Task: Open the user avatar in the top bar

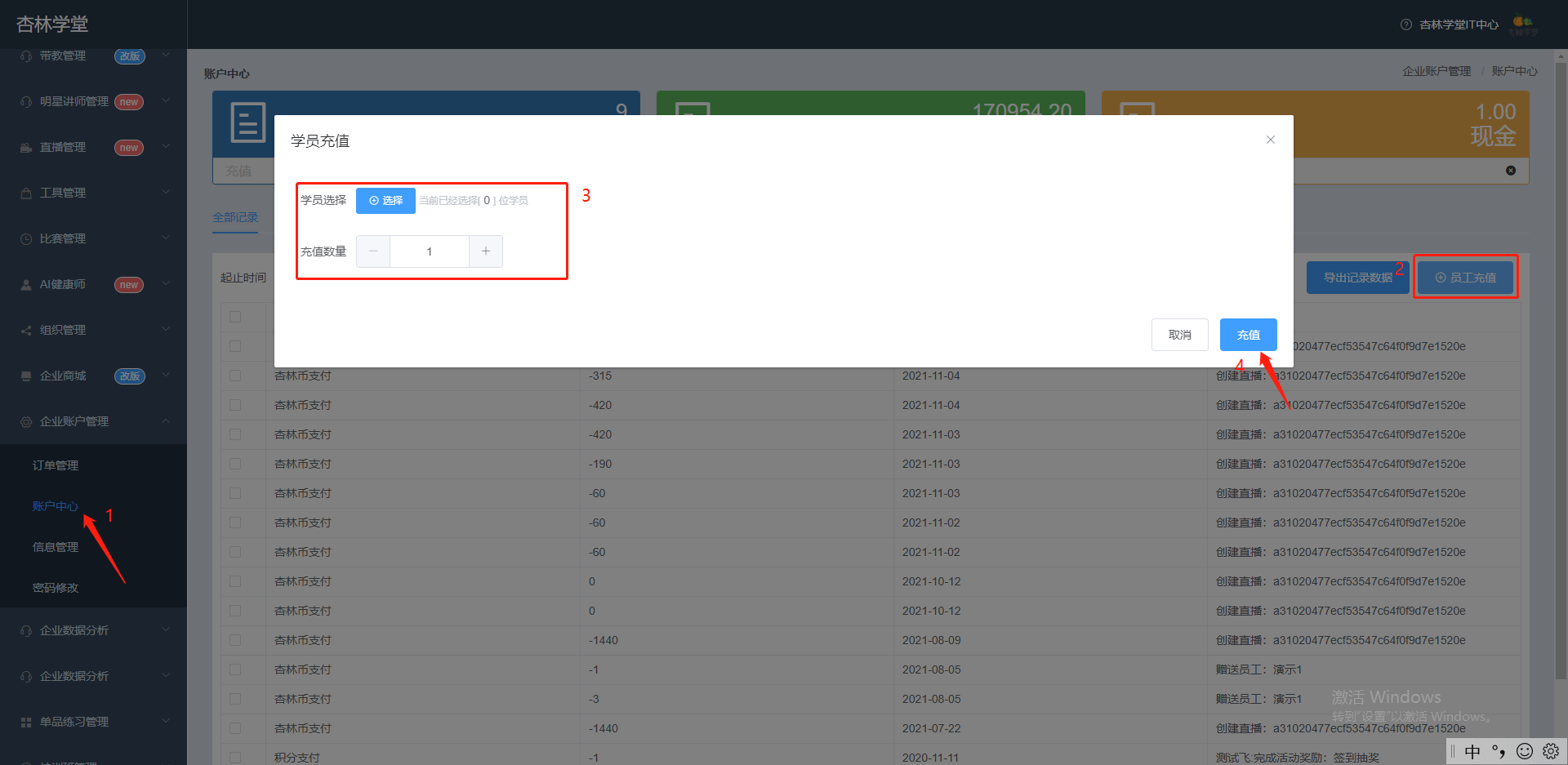Action: pos(1523,25)
